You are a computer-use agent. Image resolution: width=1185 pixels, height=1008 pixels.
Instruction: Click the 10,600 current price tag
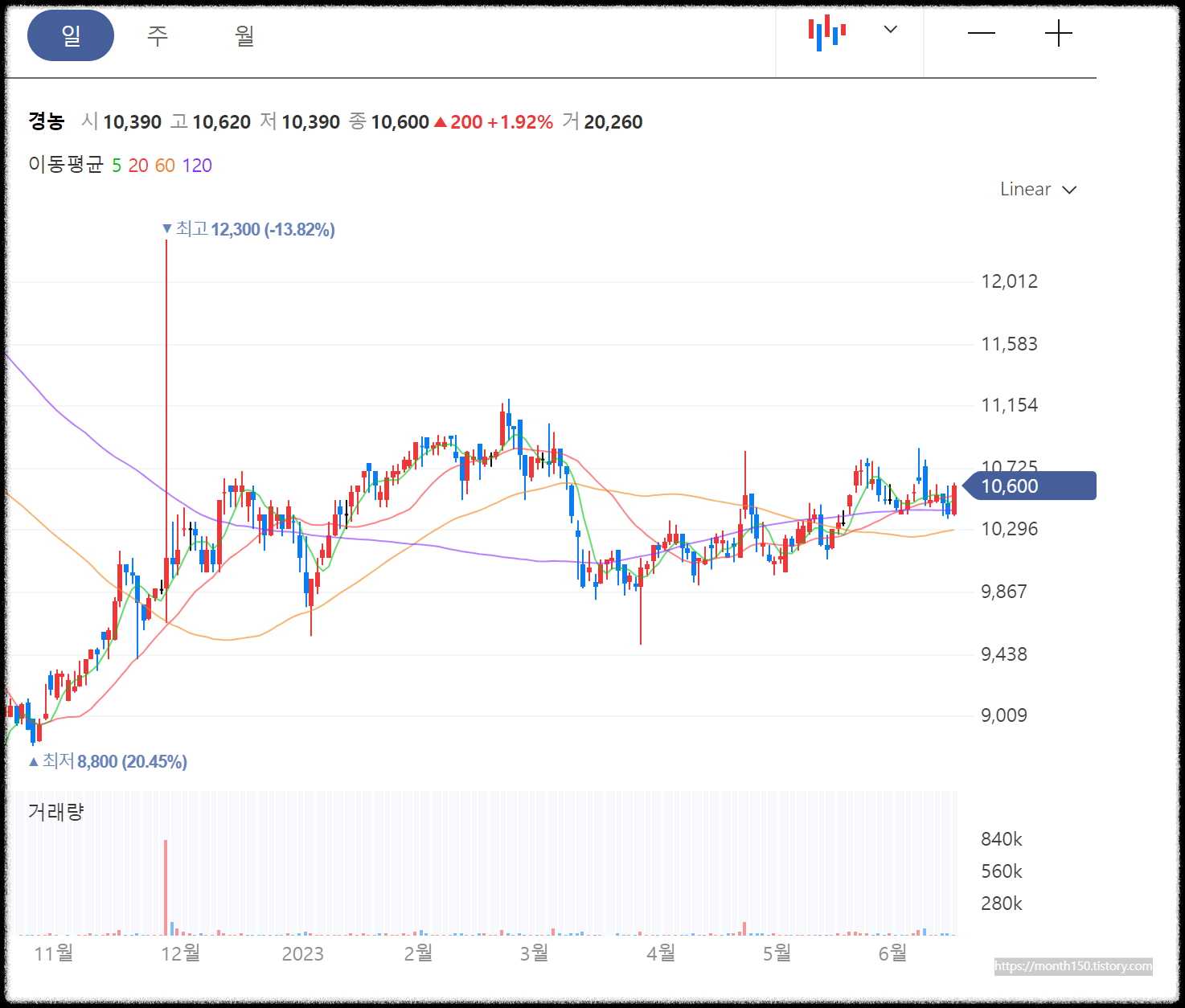(x=1030, y=486)
